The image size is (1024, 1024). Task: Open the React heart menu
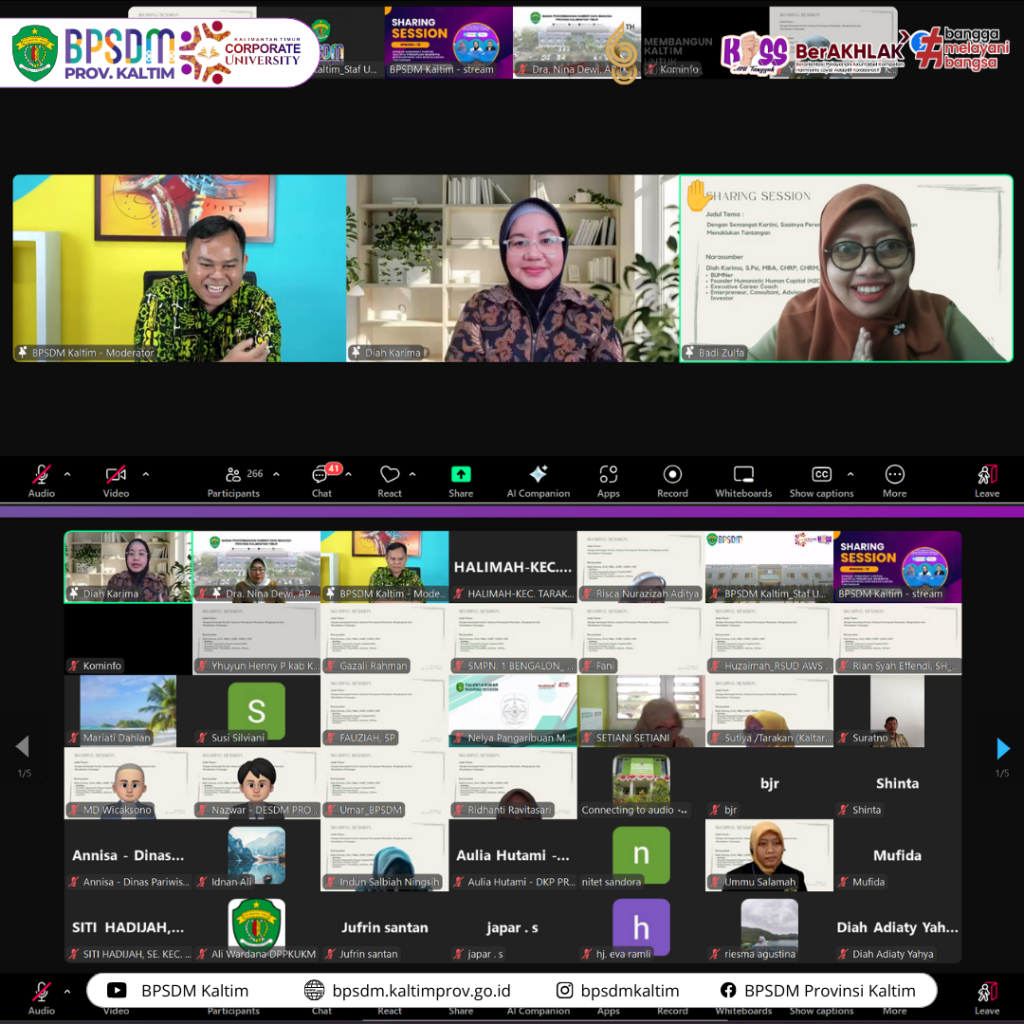[x=390, y=480]
